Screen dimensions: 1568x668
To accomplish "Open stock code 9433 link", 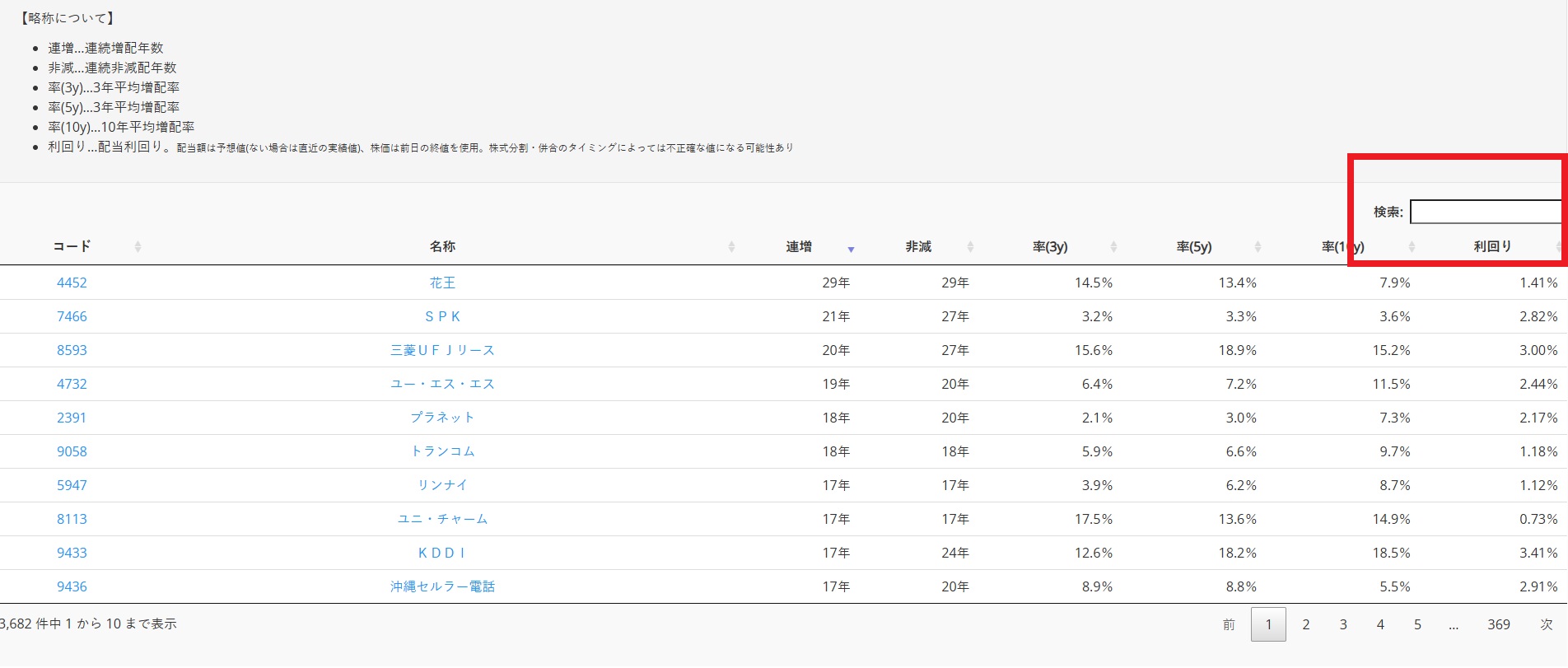I will (x=72, y=554).
